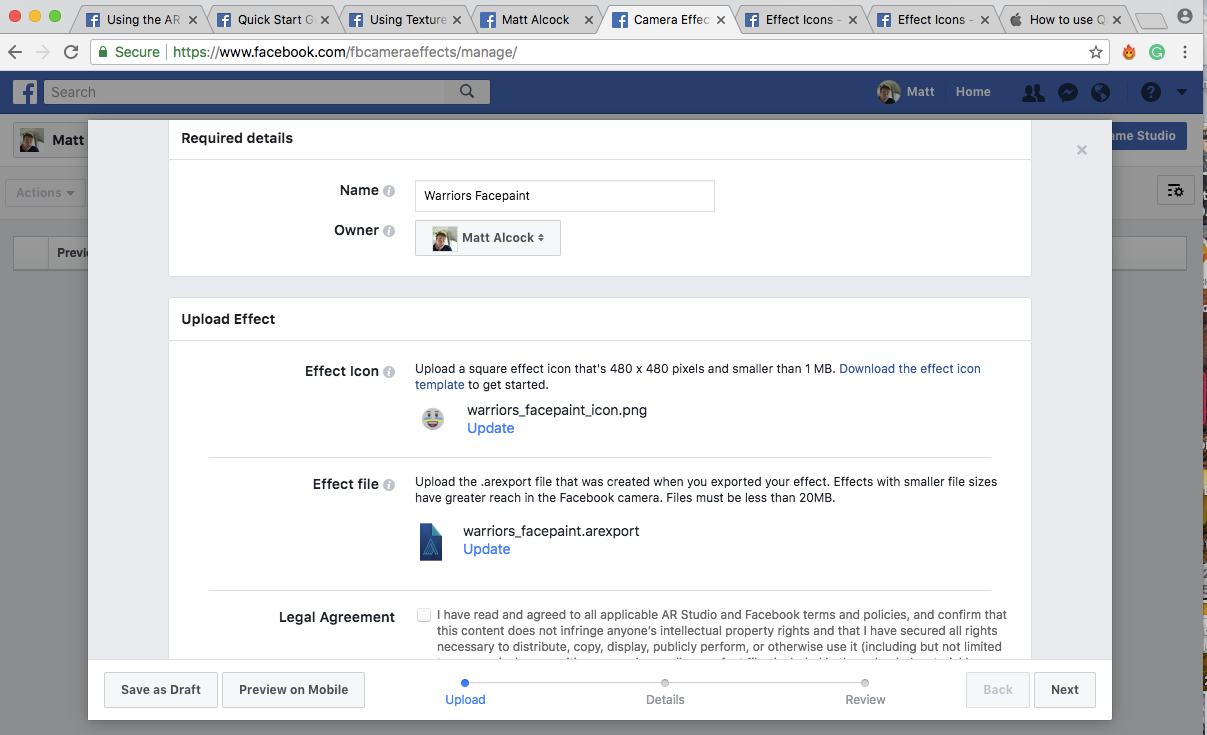Click Update under warriors_facepaint.arexport
The height and width of the screenshot is (735, 1207).
click(x=487, y=549)
